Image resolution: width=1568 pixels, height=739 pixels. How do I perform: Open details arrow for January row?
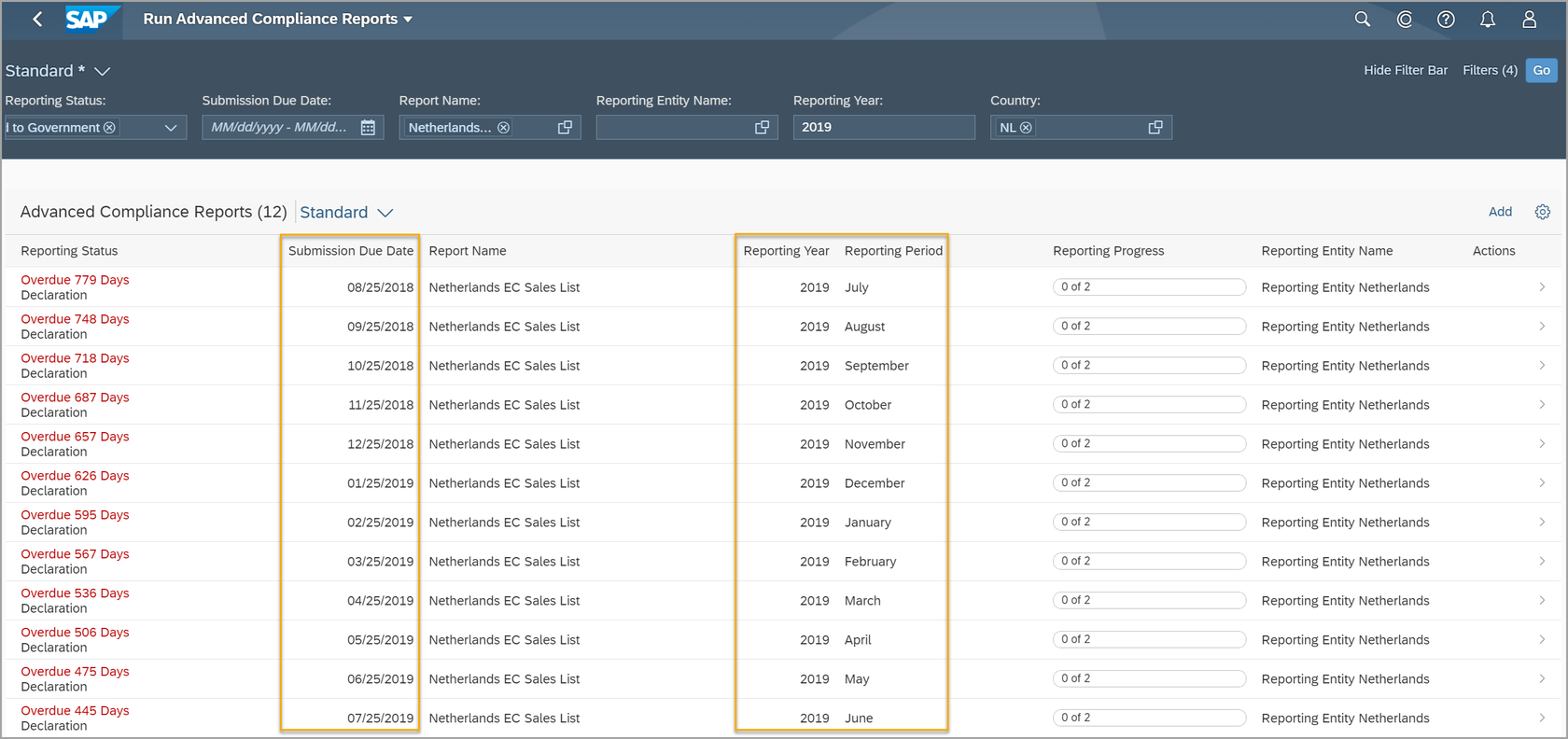click(1542, 523)
